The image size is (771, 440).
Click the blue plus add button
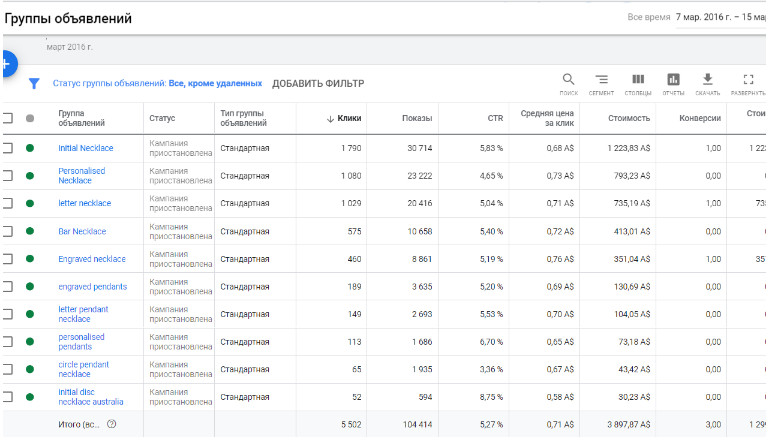coord(5,64)
